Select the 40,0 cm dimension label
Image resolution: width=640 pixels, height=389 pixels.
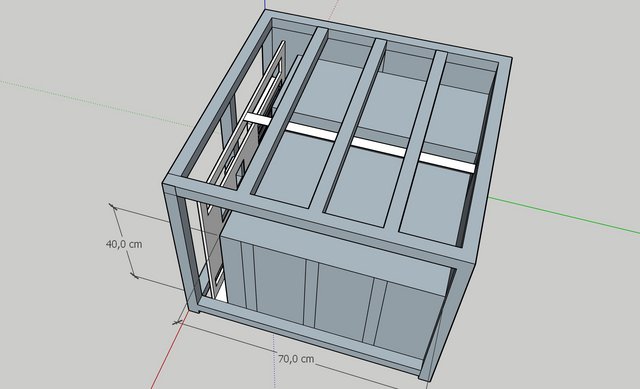pyautogui.click(x=124, y=244)
